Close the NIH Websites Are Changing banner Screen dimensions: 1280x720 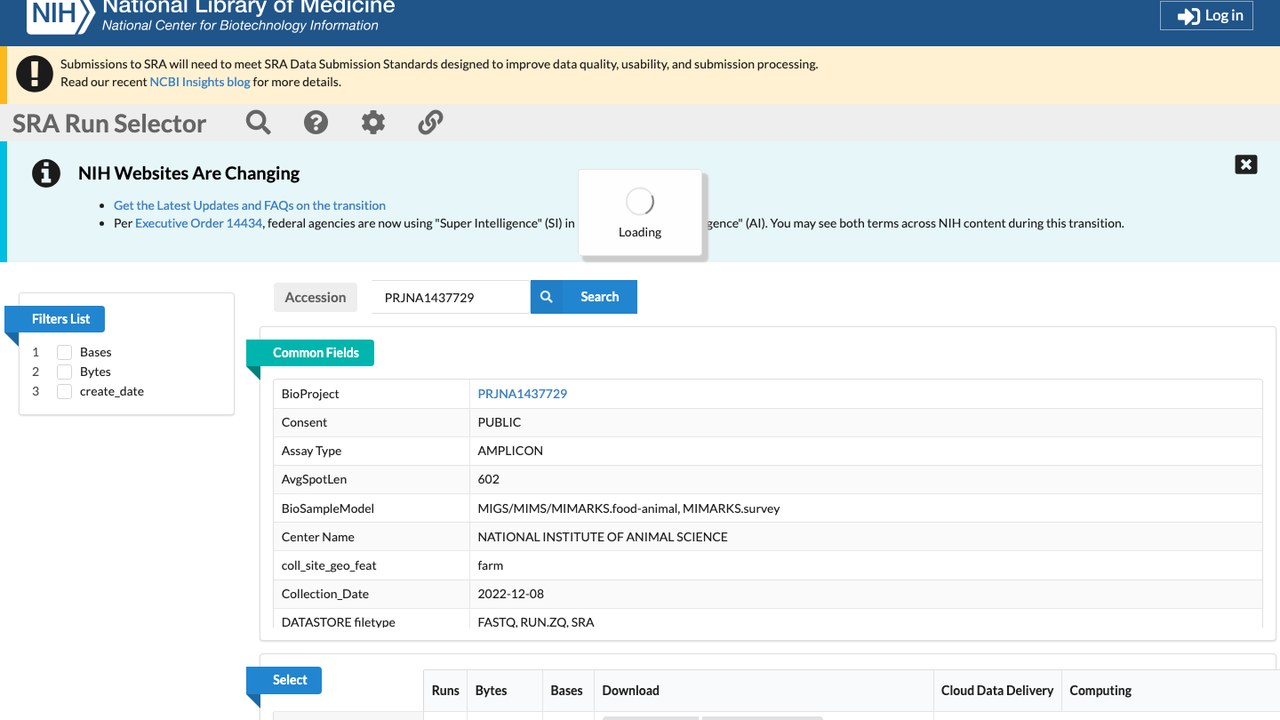[x=1246, y=164]
